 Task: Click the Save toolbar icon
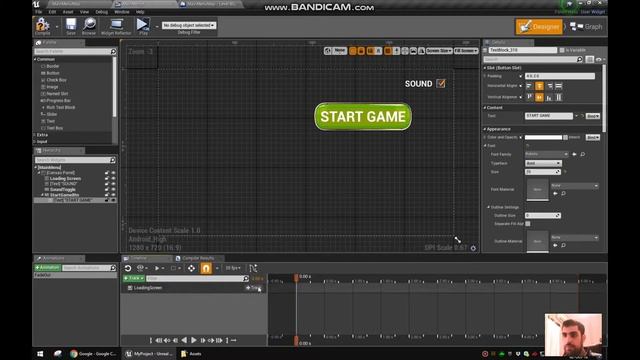pyautogui.click(x=71, y=26)
